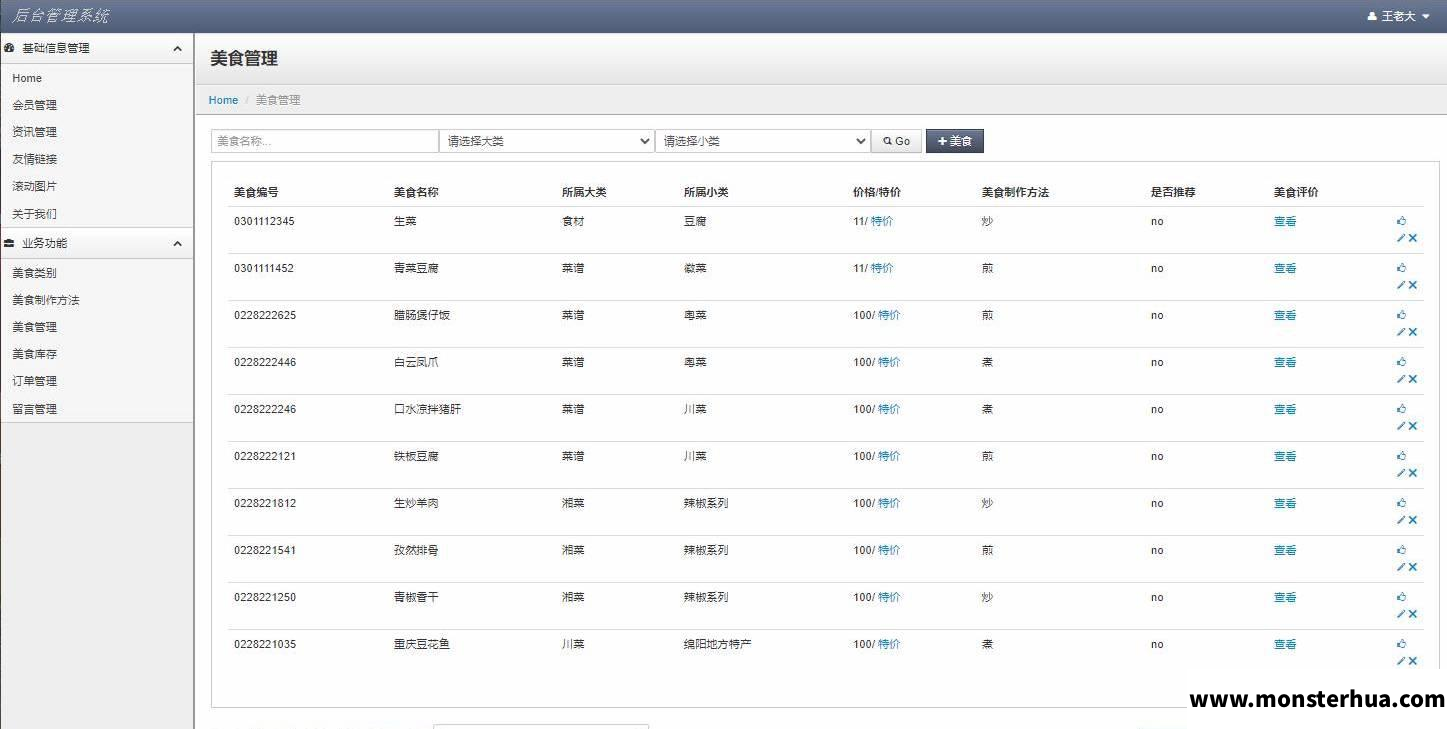Screen dimensions: 1447x729
Task: Click 查看 link for 白云凤爪
Action: pyautogui.click(x=1285, y=362)
